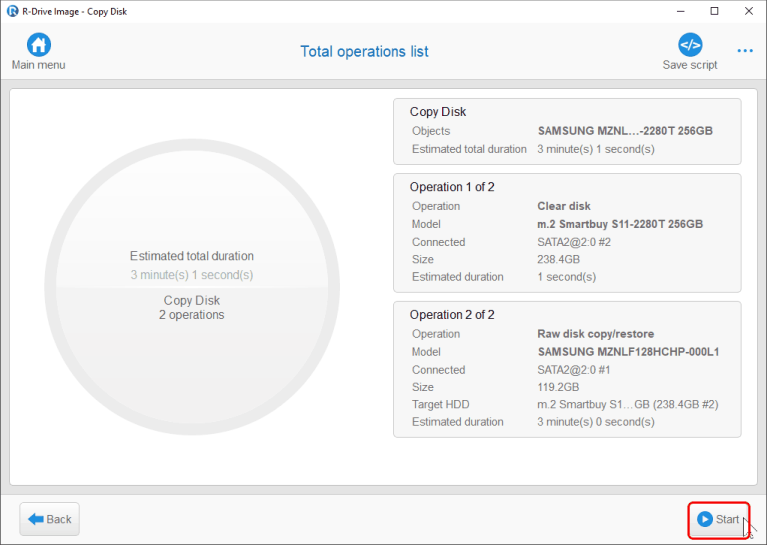The height and width of the screenshot is (545, 767).
Task: Go to Main menu home icon
Action: coord(39,45)
